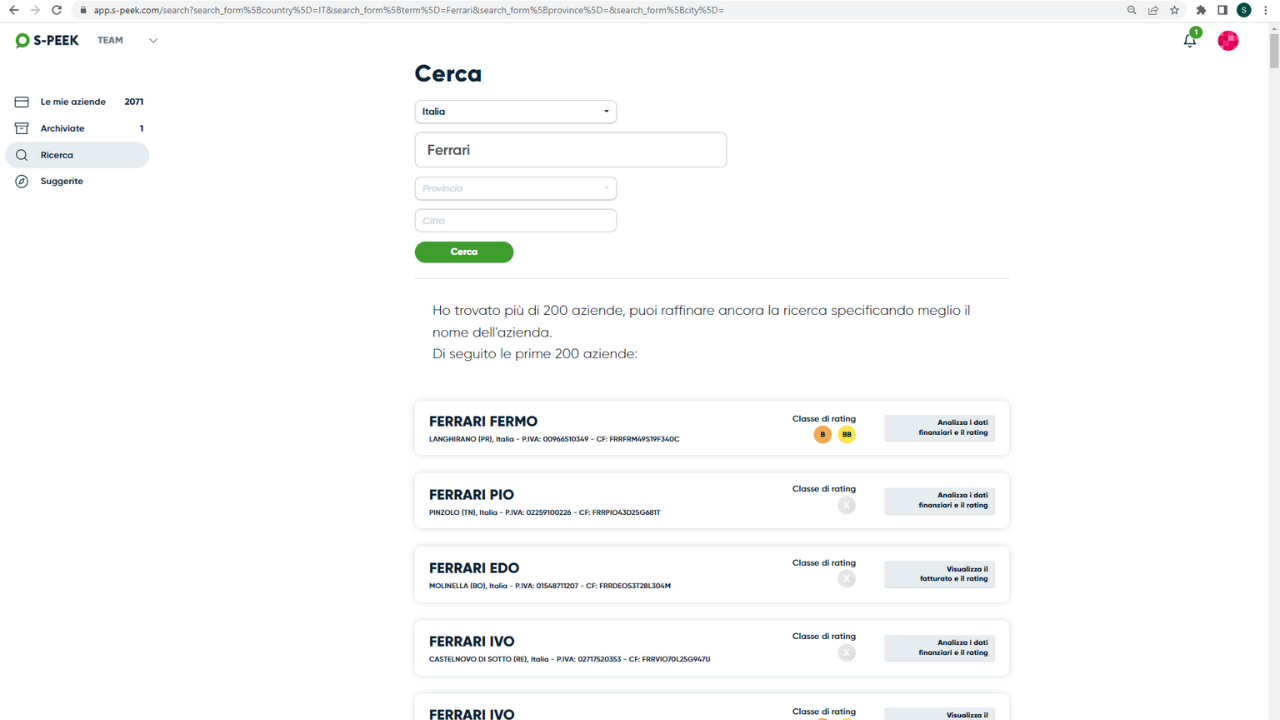Click the green Cerca button
1280x720 pixels.
(464, 252)
